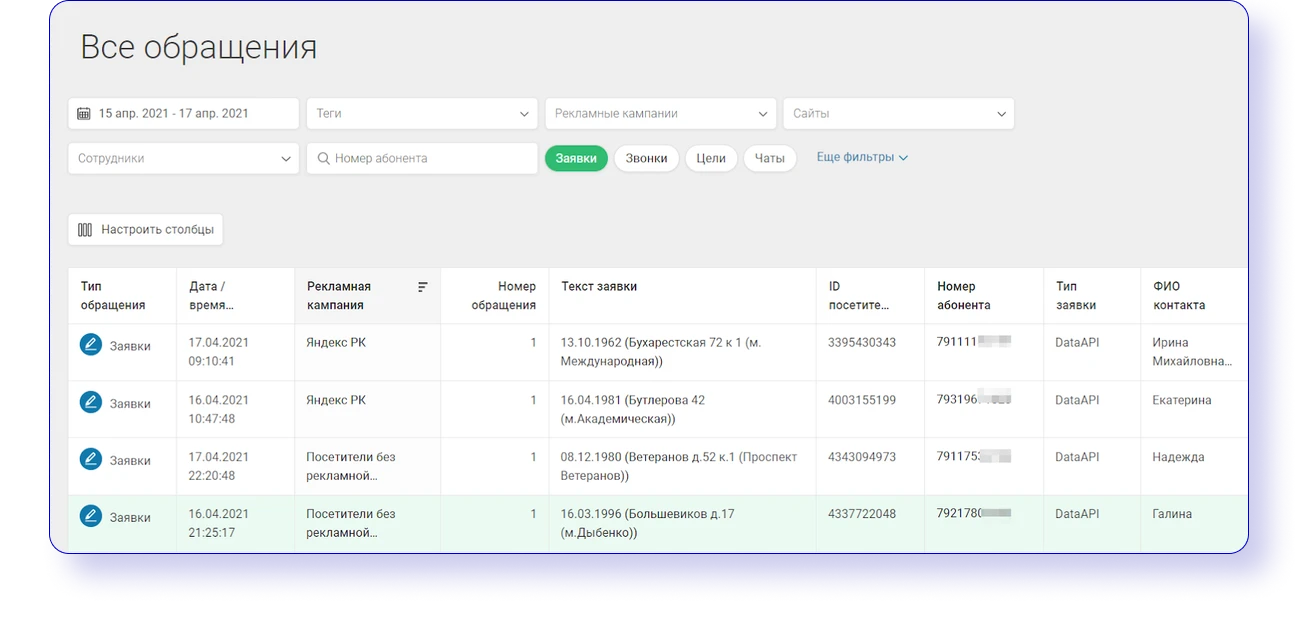The width and height of the screenshot is (1298, 624).
Task: Open the Сотрудники dropdown
Action: coord(184,158)
